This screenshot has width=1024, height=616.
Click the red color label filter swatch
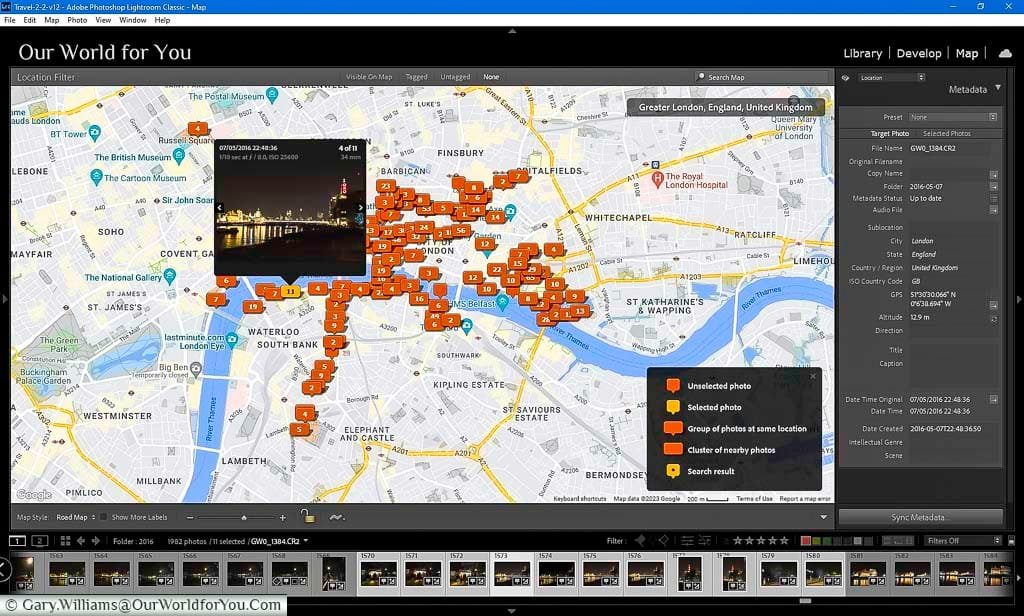pos(805,541)
